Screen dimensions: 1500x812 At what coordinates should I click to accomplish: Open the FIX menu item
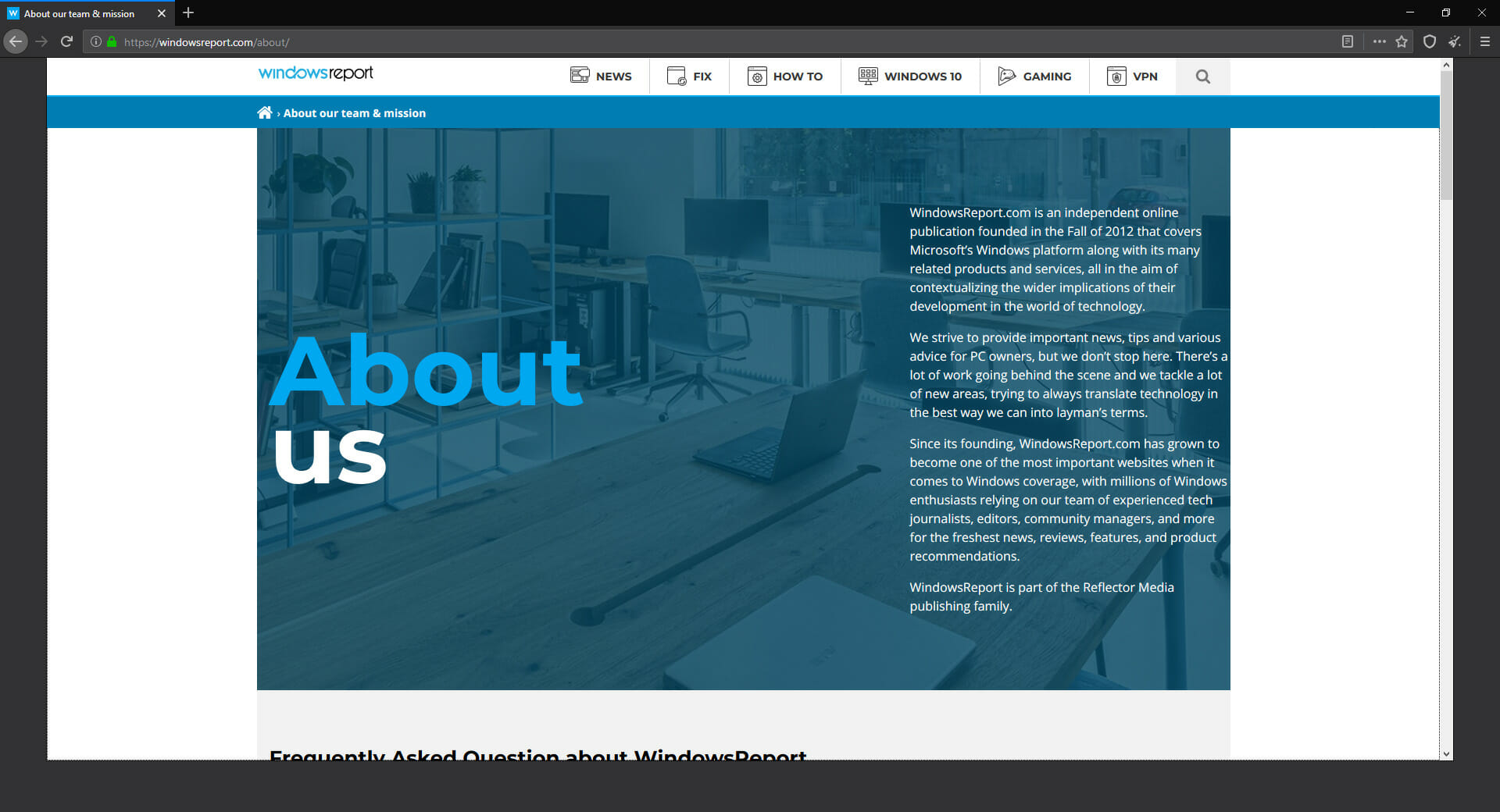(x=702, y=77)
